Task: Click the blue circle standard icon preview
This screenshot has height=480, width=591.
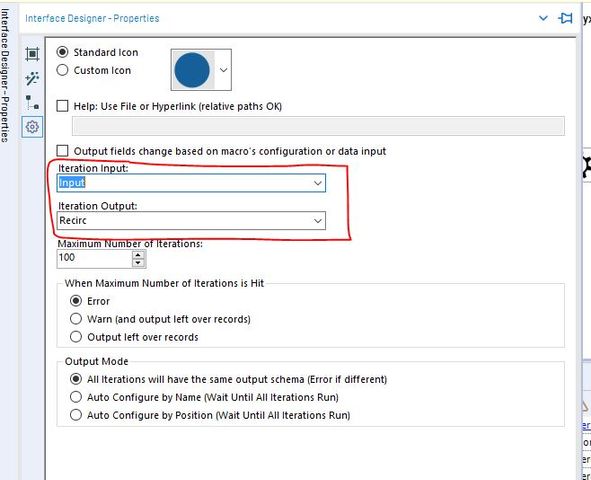Action: 192,70
